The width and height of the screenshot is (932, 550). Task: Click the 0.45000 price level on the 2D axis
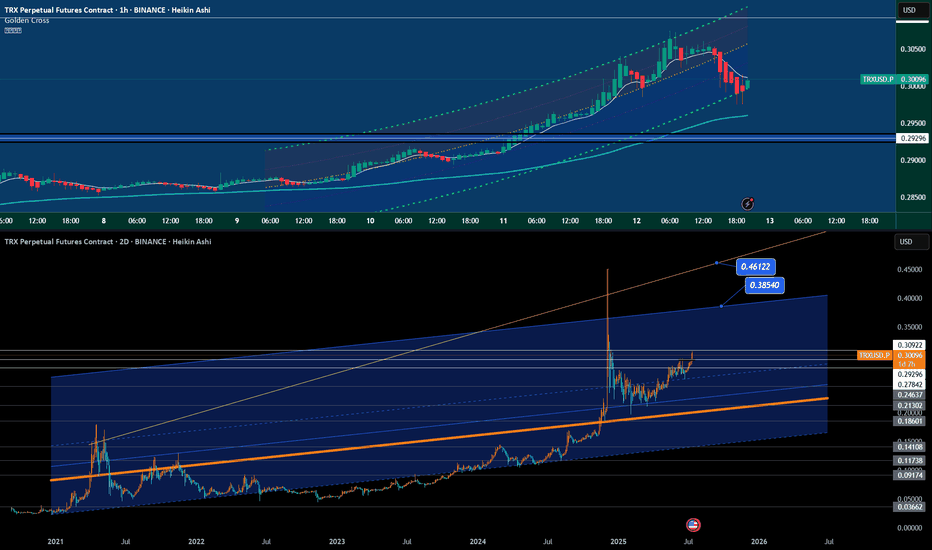point(909,269)
